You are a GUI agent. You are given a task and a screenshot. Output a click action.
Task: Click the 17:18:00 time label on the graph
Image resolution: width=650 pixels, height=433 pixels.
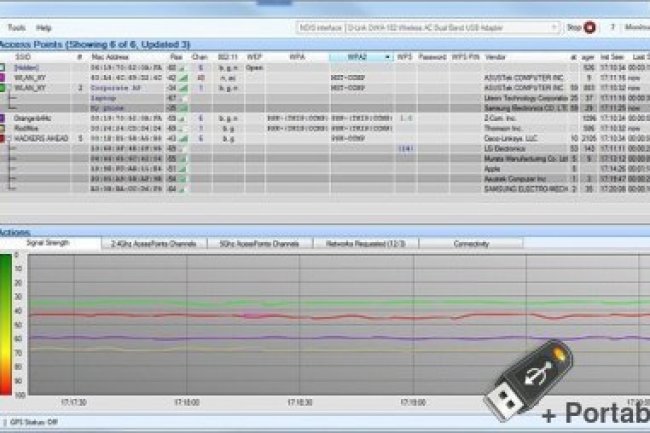[187, 402]
